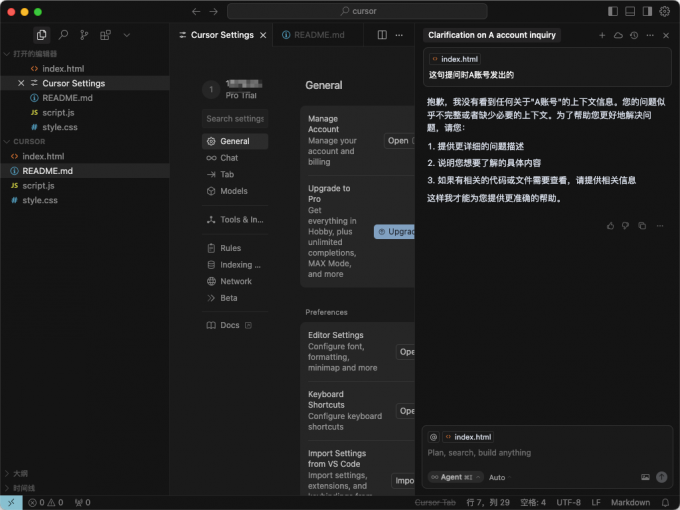Select the General settings section
The image size is (680, 510).
click(235, 141)
